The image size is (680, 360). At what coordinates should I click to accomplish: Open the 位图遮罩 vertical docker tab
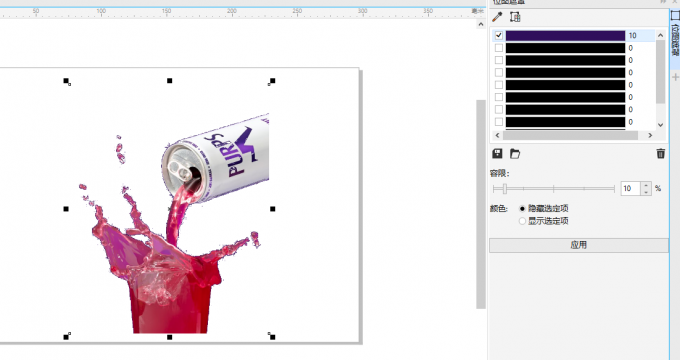click(675, 39)
